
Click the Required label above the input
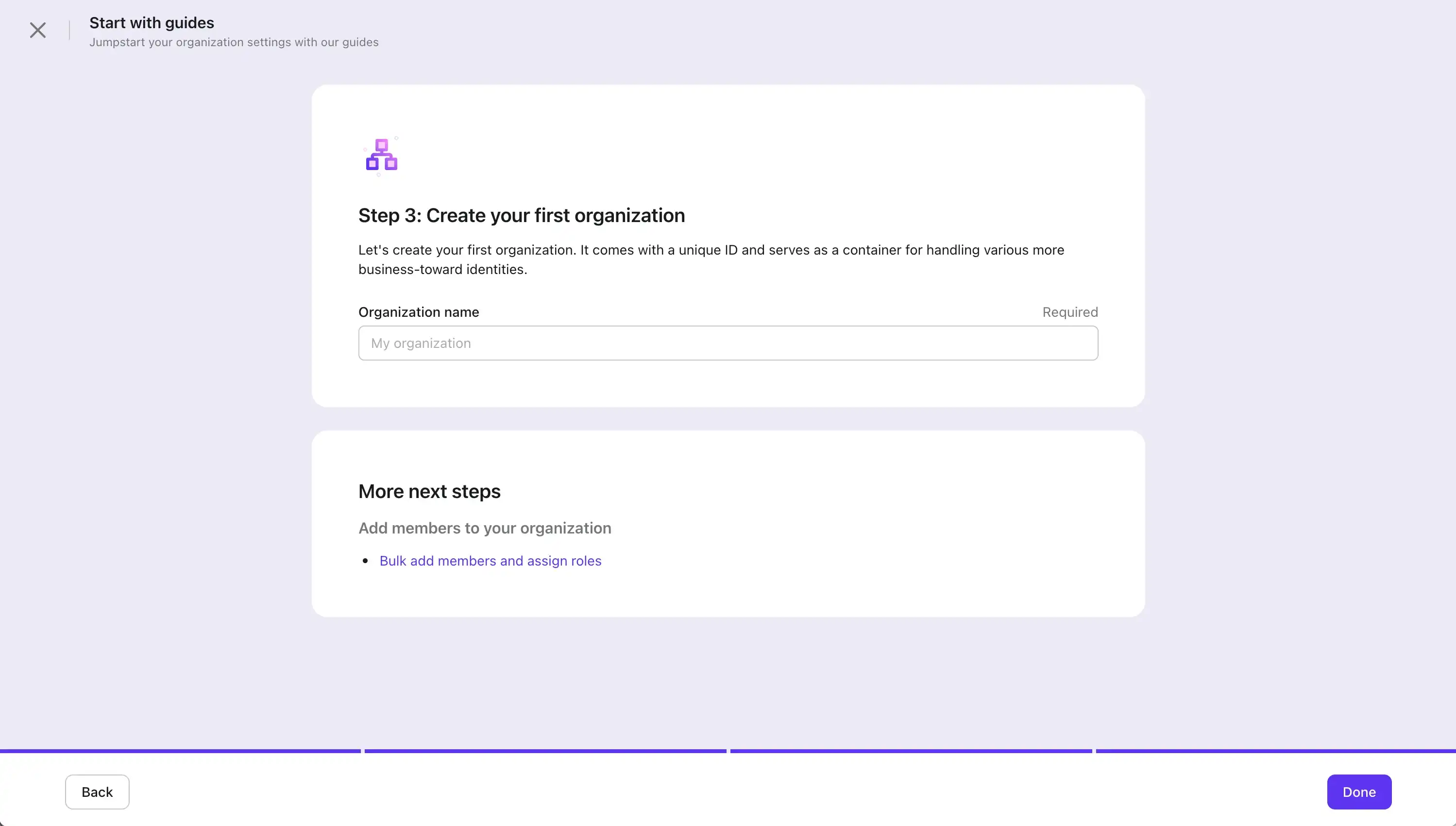tap(1069, 312)
